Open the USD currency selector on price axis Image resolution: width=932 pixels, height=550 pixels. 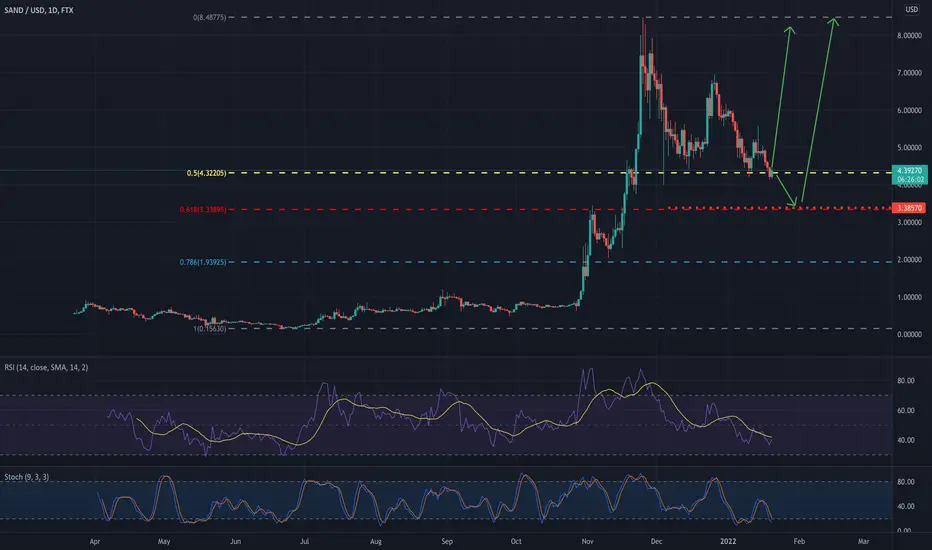(912, 10)
